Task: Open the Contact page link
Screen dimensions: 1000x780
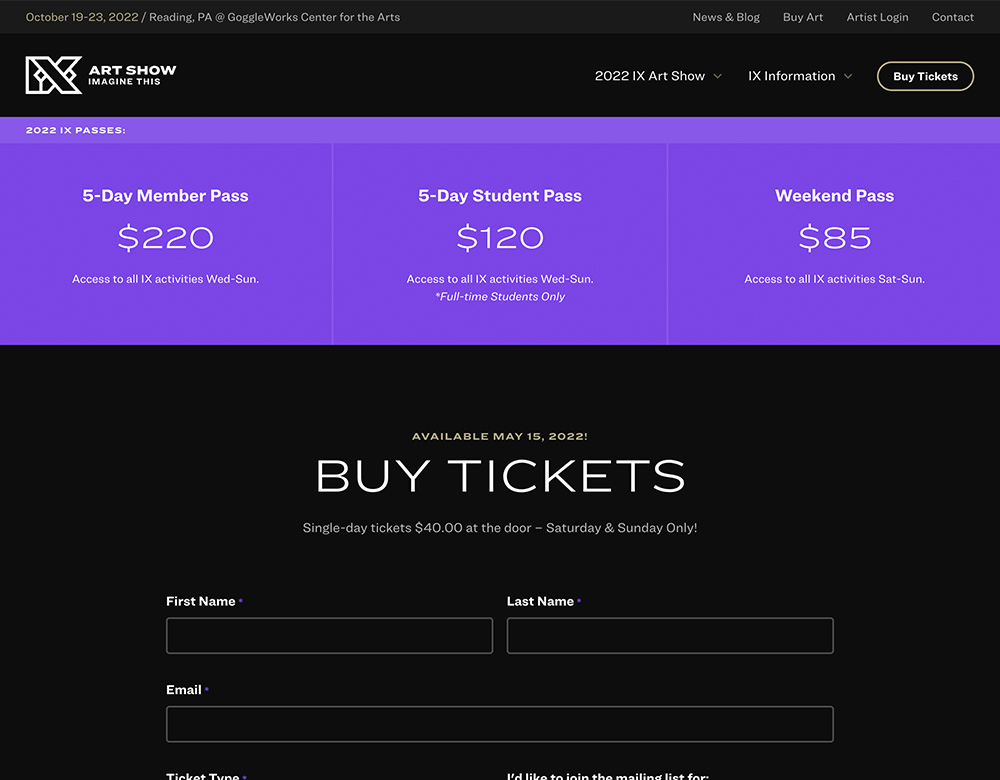Action: click(x=952, y=17)
